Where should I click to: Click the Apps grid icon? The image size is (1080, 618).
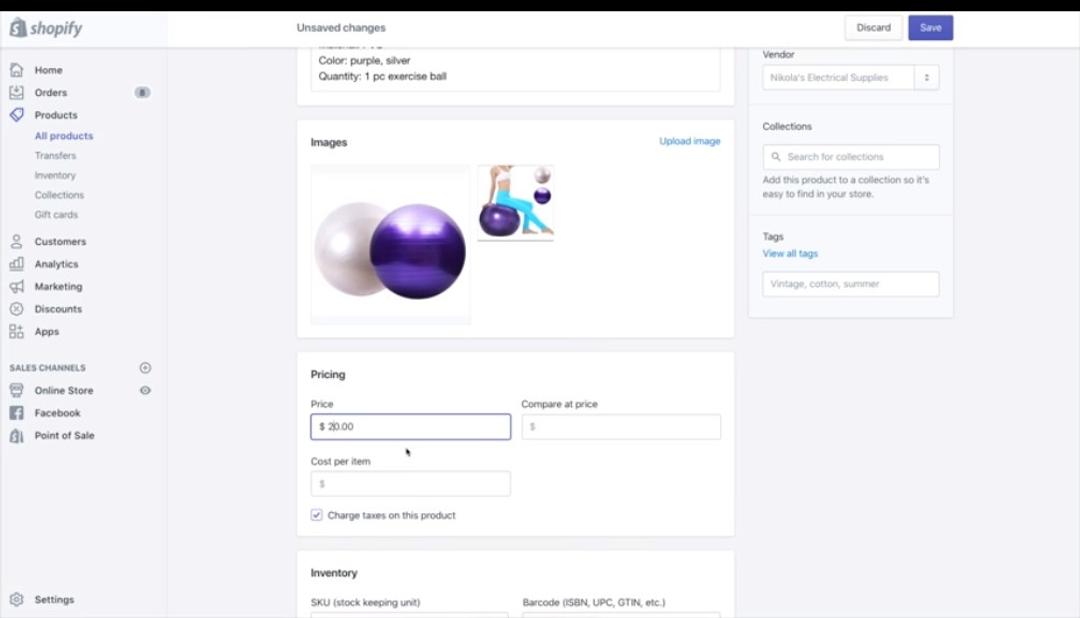pyautogui.click(x=15, y=331)
